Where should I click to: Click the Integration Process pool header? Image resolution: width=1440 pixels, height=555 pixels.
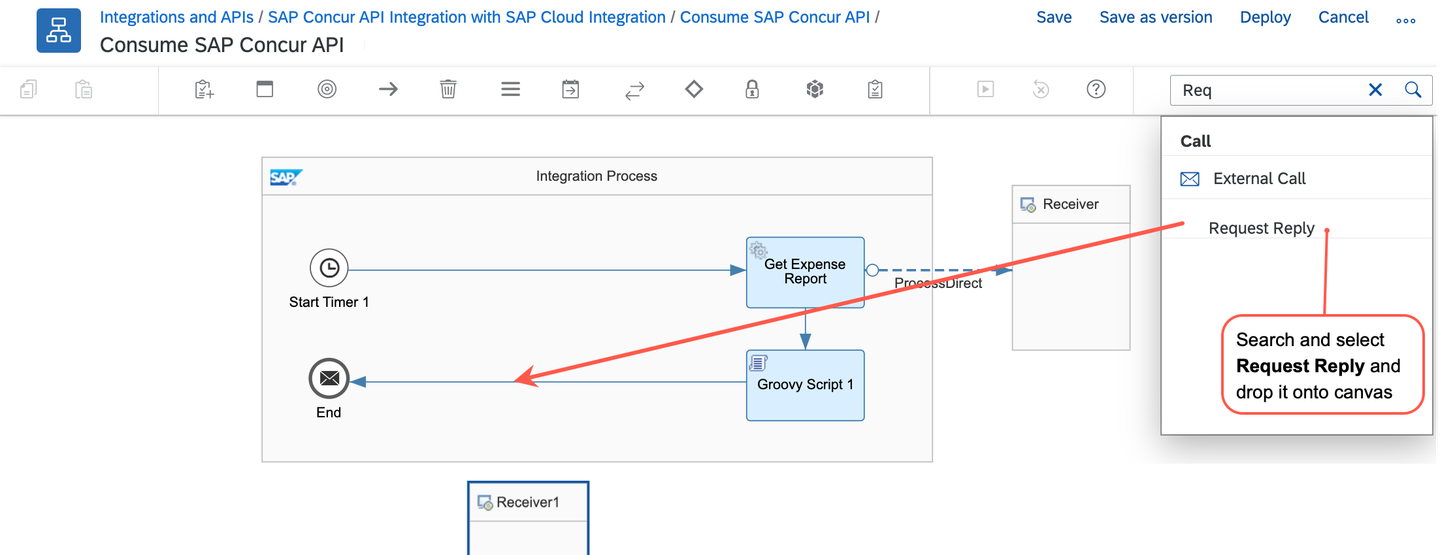tap(597, 176)
